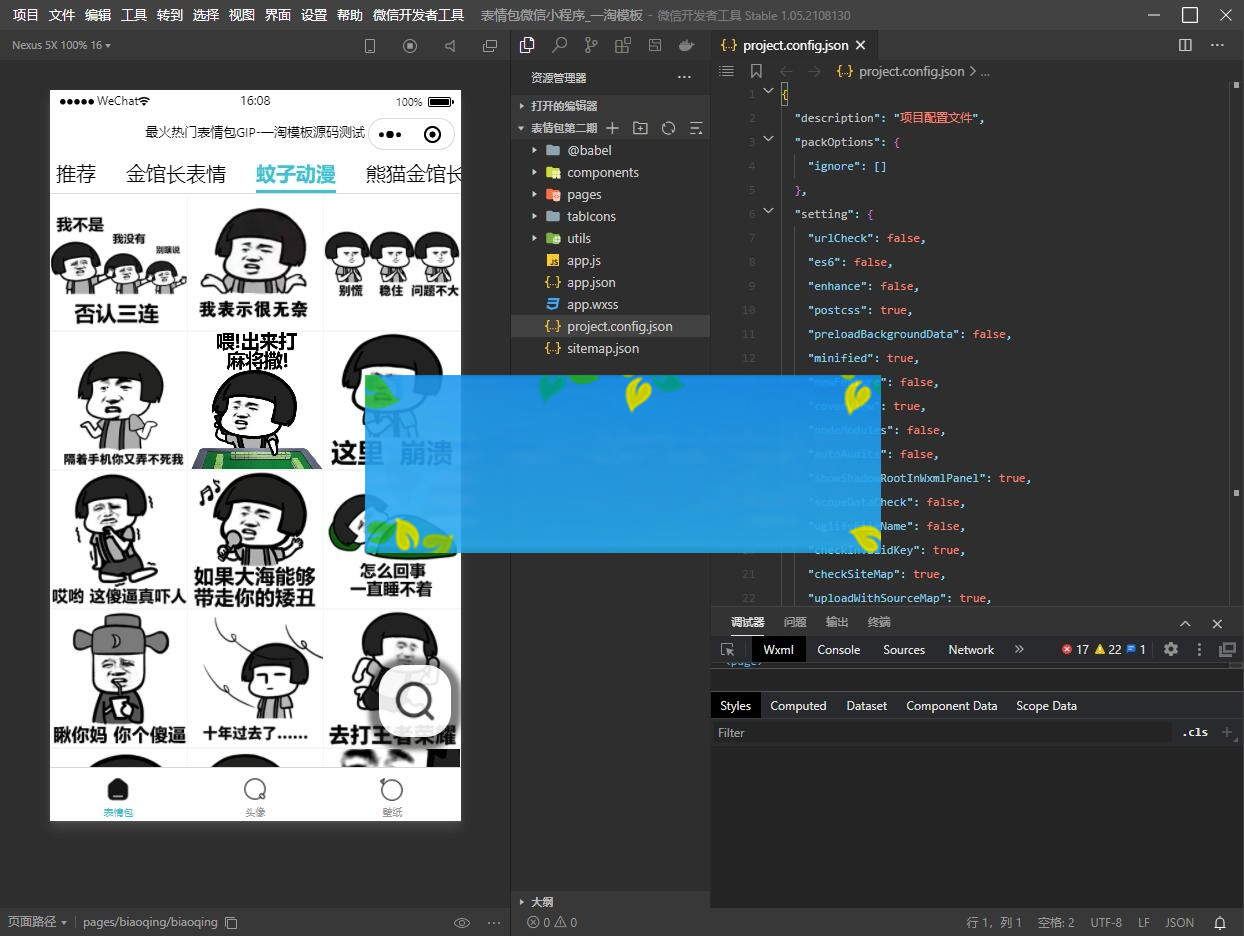
Task: Copy the page path using the copy icon
Action: 231,922
